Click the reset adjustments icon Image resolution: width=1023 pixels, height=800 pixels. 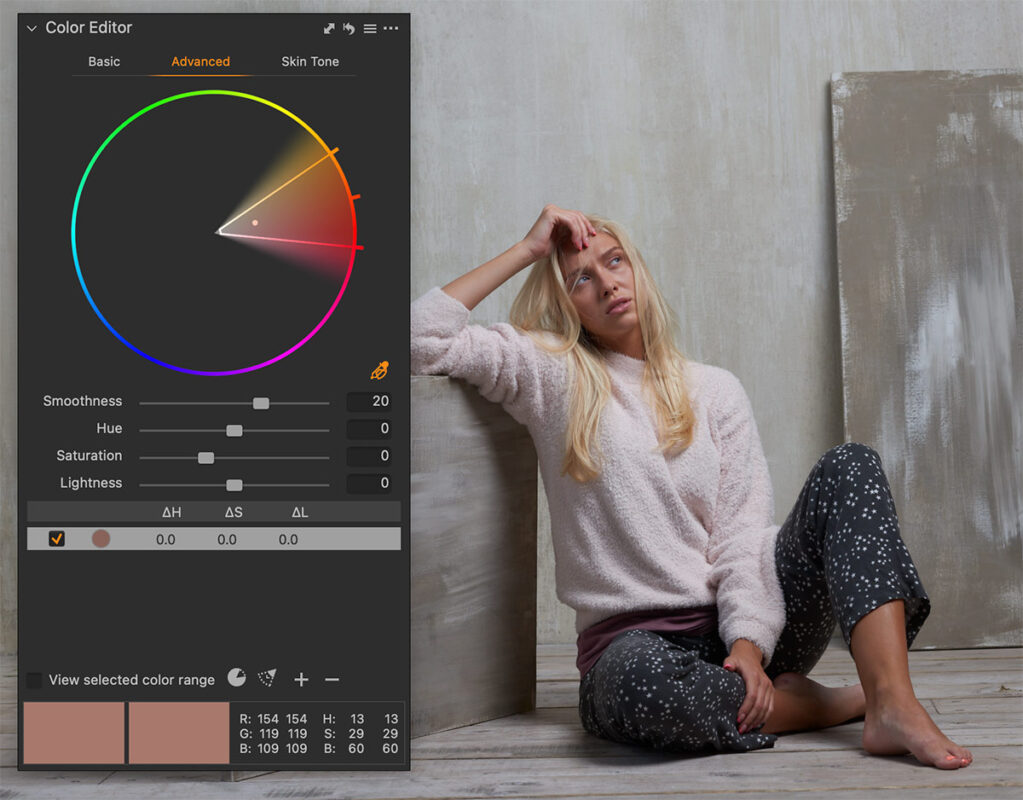point(348,28)
